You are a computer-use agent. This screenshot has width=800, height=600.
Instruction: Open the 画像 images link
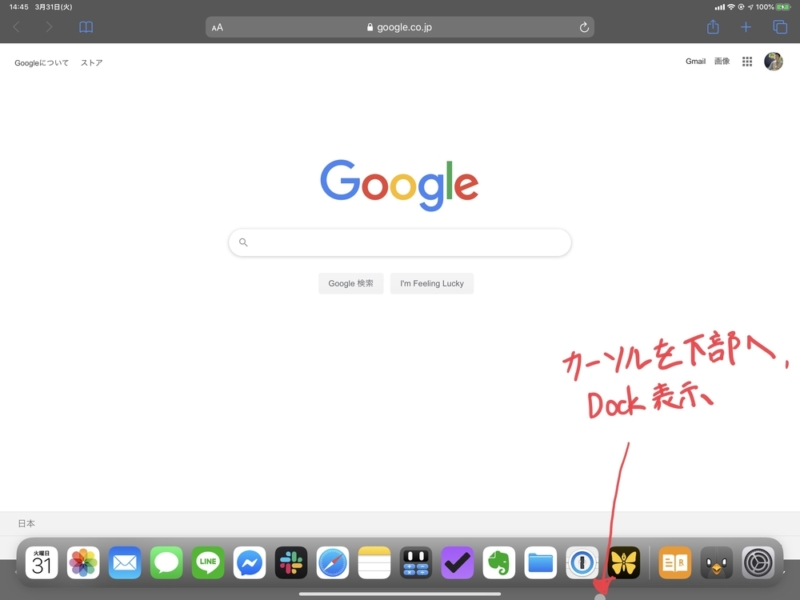tap(722, 61)
